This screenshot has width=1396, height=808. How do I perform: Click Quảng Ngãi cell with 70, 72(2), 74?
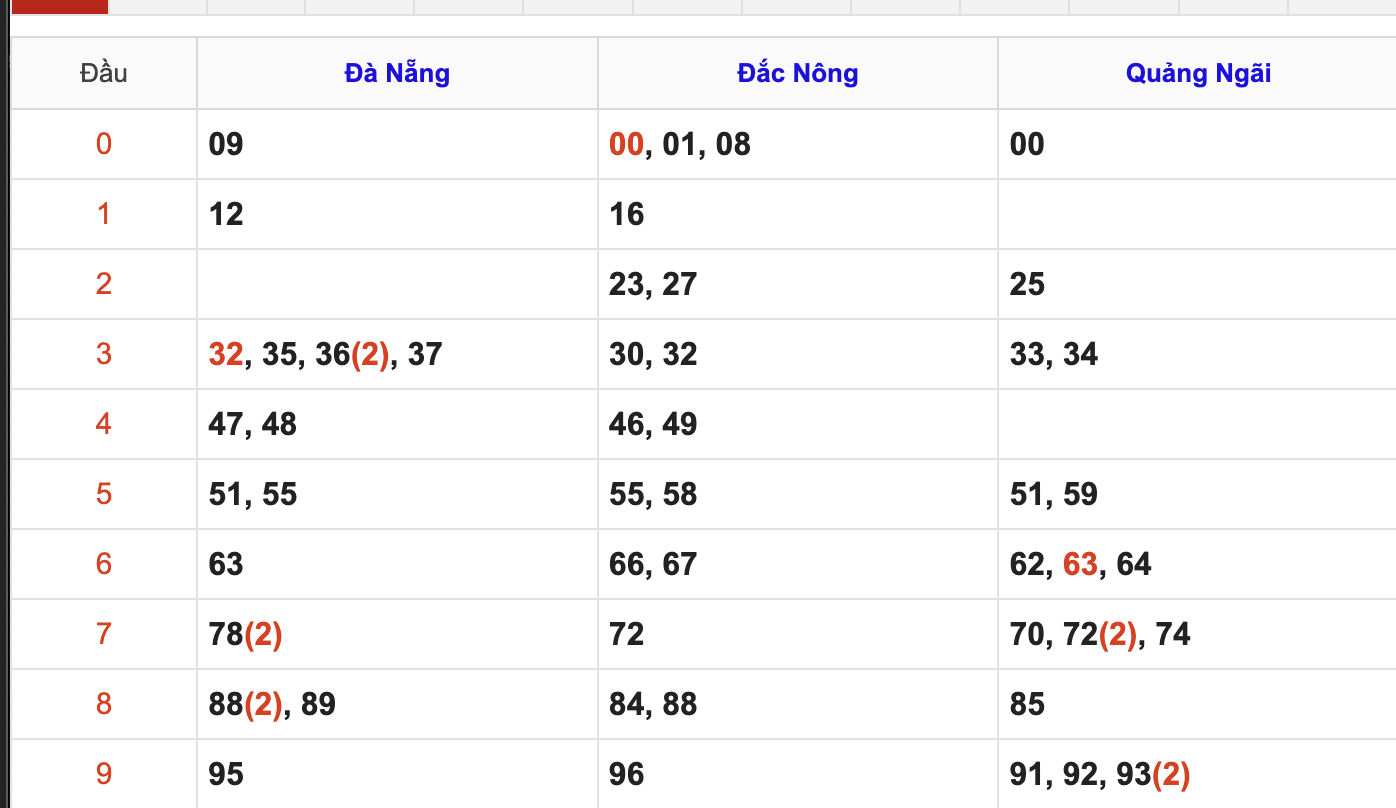[1100, 634]
